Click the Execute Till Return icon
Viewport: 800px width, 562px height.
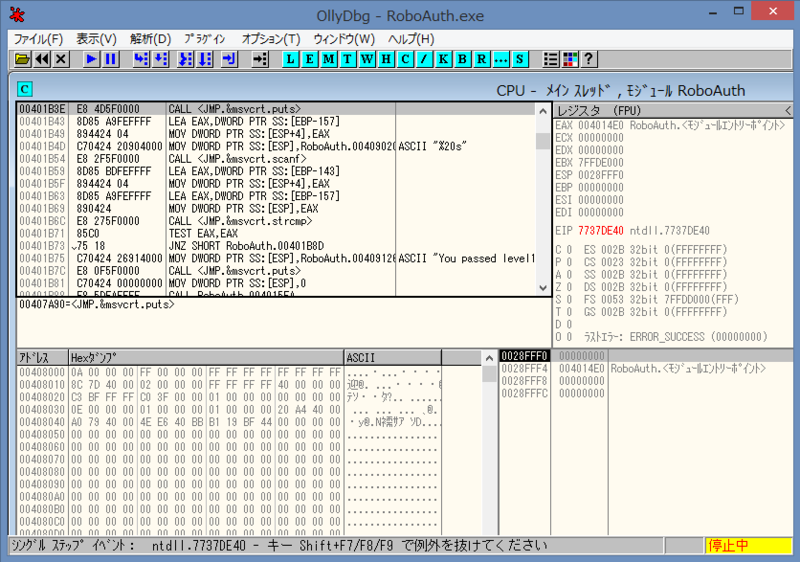[230, 59]
